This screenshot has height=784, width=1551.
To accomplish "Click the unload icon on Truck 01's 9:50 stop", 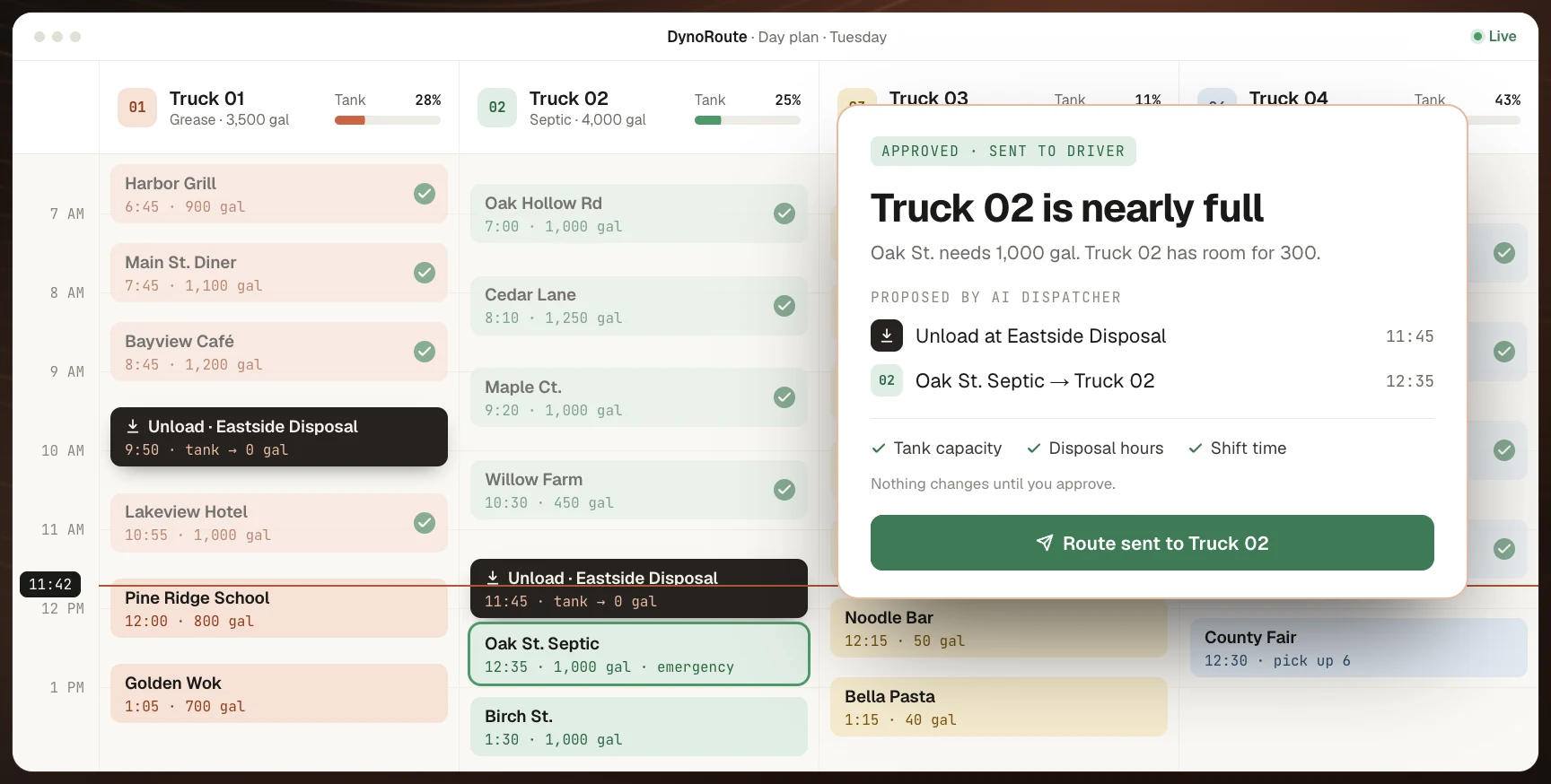I will [133, 426].
